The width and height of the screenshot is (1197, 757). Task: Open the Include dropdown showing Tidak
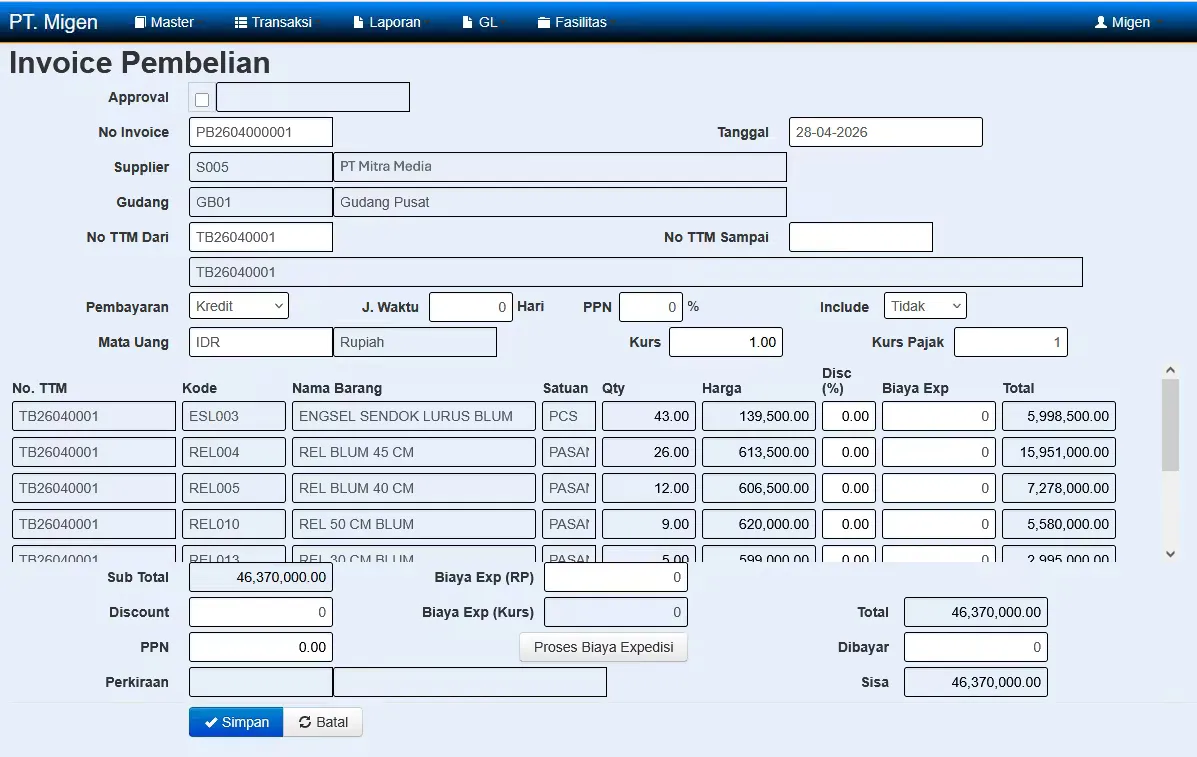pyautogui.click(x=925, y=306)
